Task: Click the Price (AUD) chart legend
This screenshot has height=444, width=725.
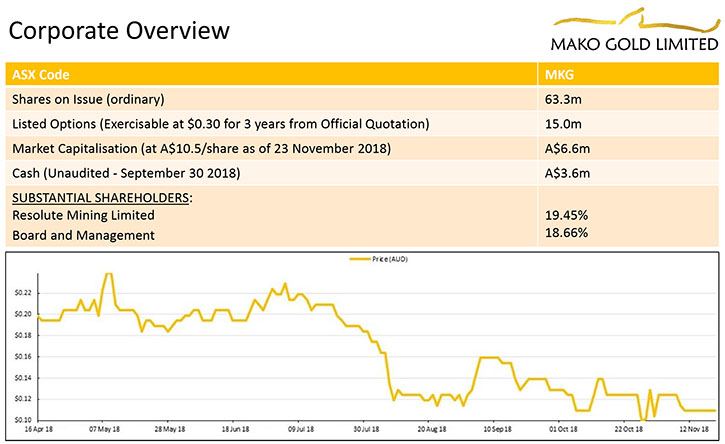Action: (379, 259)
